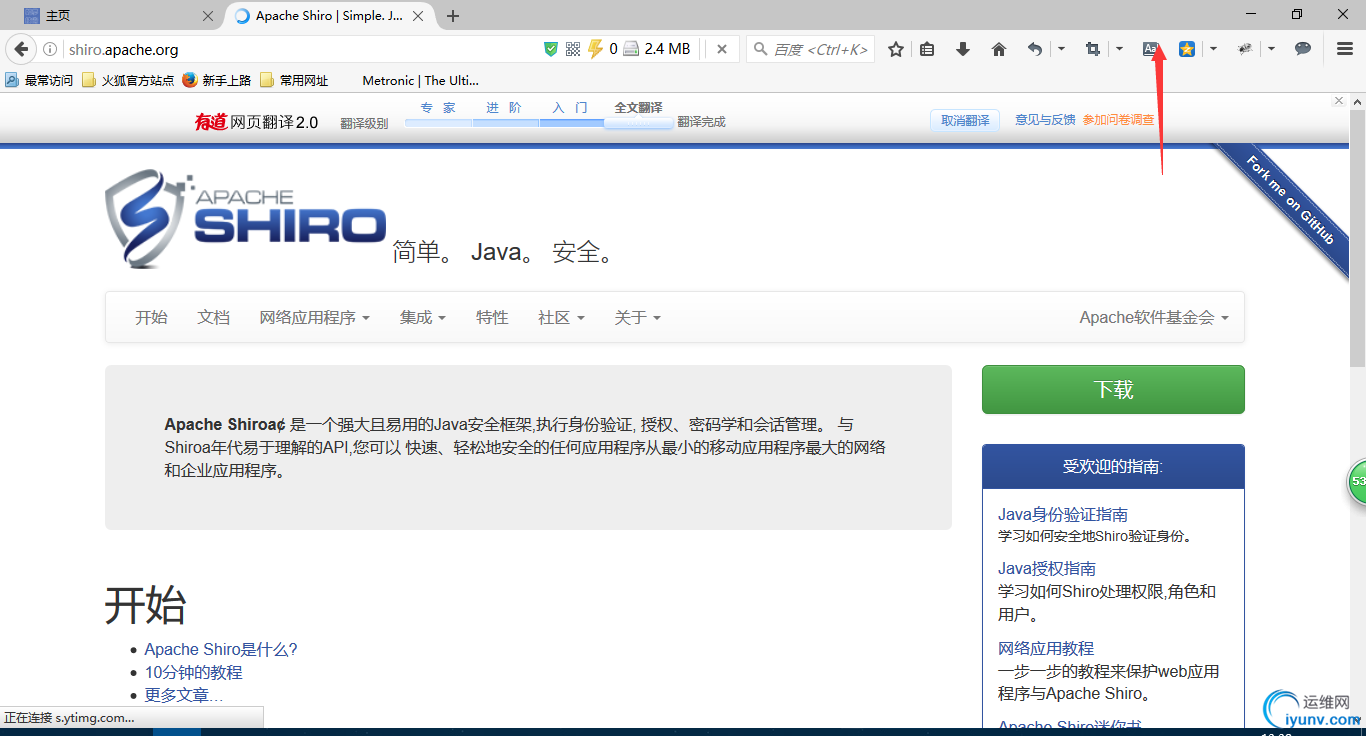
Task: Open 开始 in site navigation
Action: pos(151,317)
